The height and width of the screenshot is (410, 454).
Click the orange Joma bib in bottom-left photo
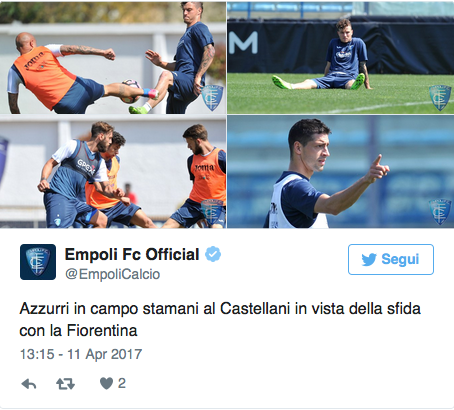[207, 176]
